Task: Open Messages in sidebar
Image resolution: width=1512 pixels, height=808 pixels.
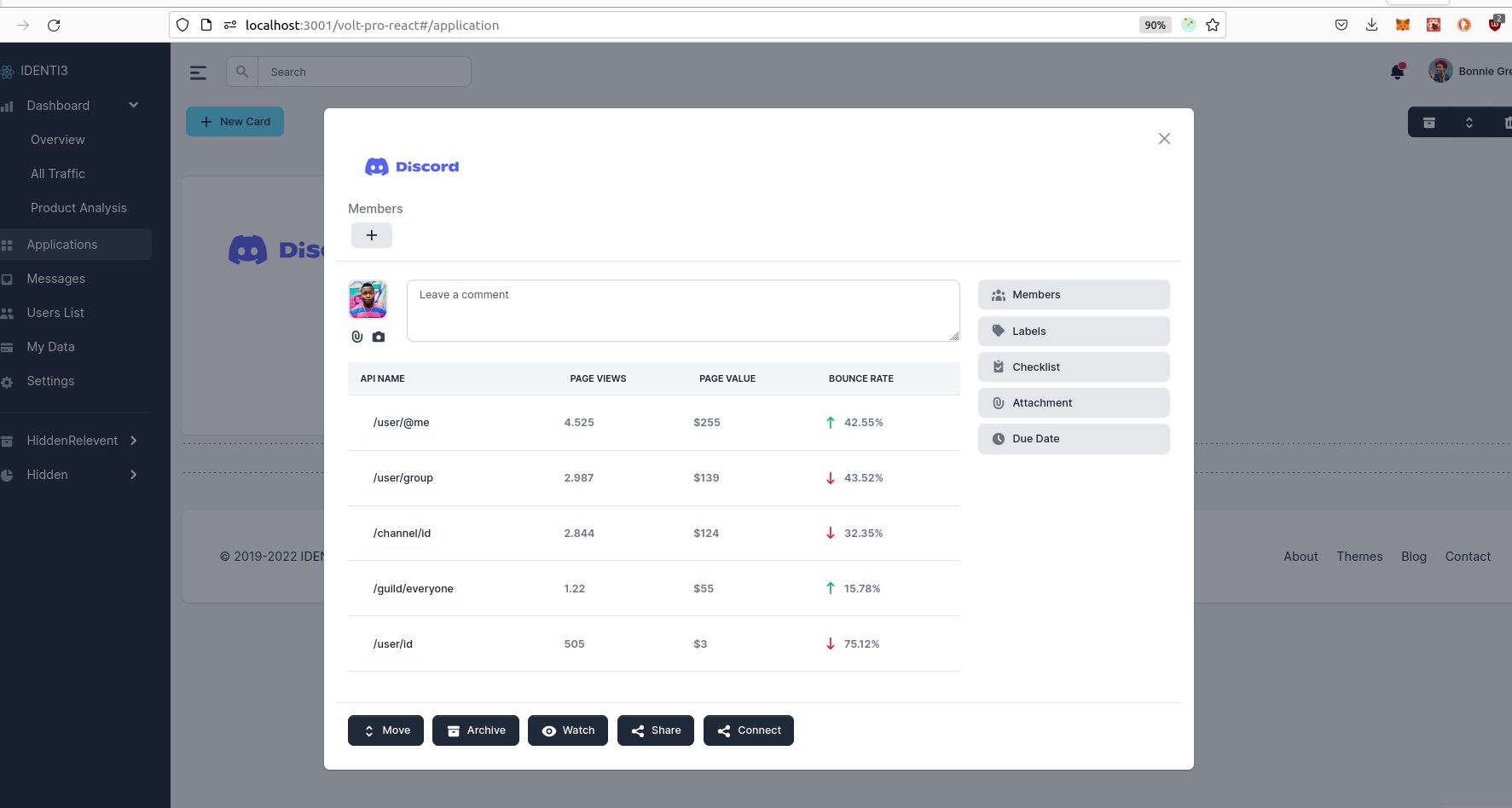Action: click(56, 279)
